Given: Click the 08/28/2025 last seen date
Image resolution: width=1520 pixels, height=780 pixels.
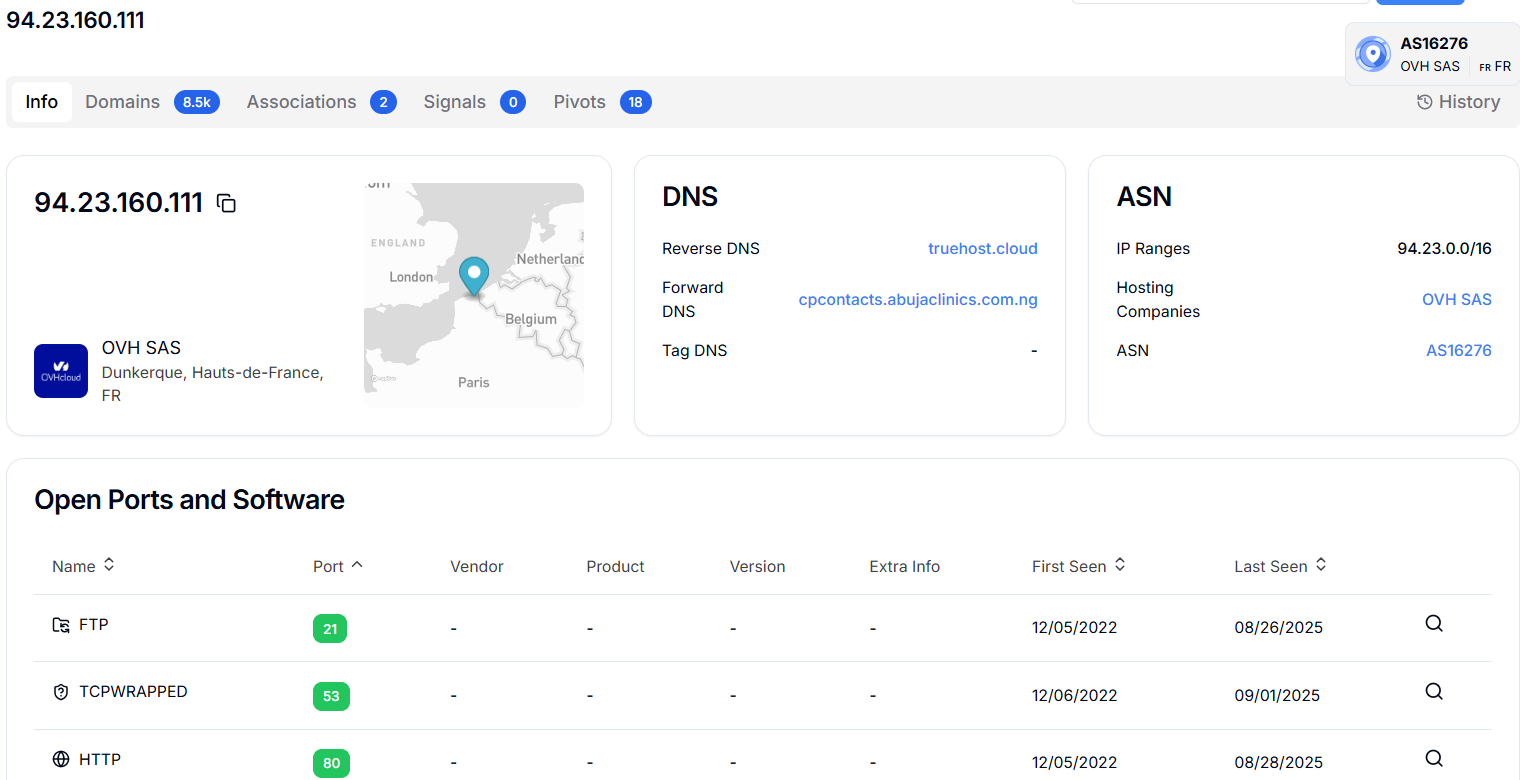Looking at the screenshot, I should point(1278,763).
